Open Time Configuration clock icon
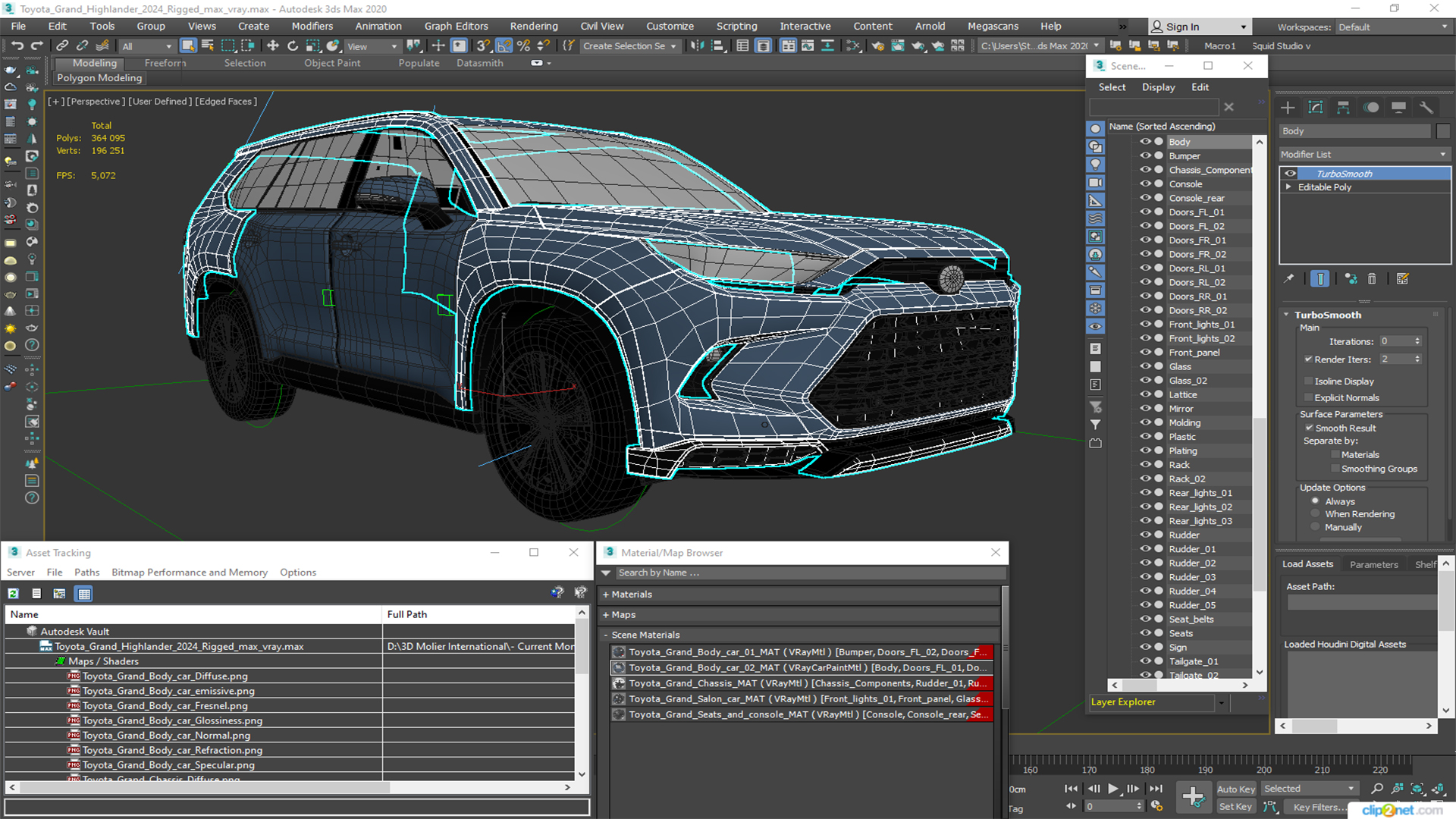The height and width of the screenshot is (819, 1456). (1157, 806)
